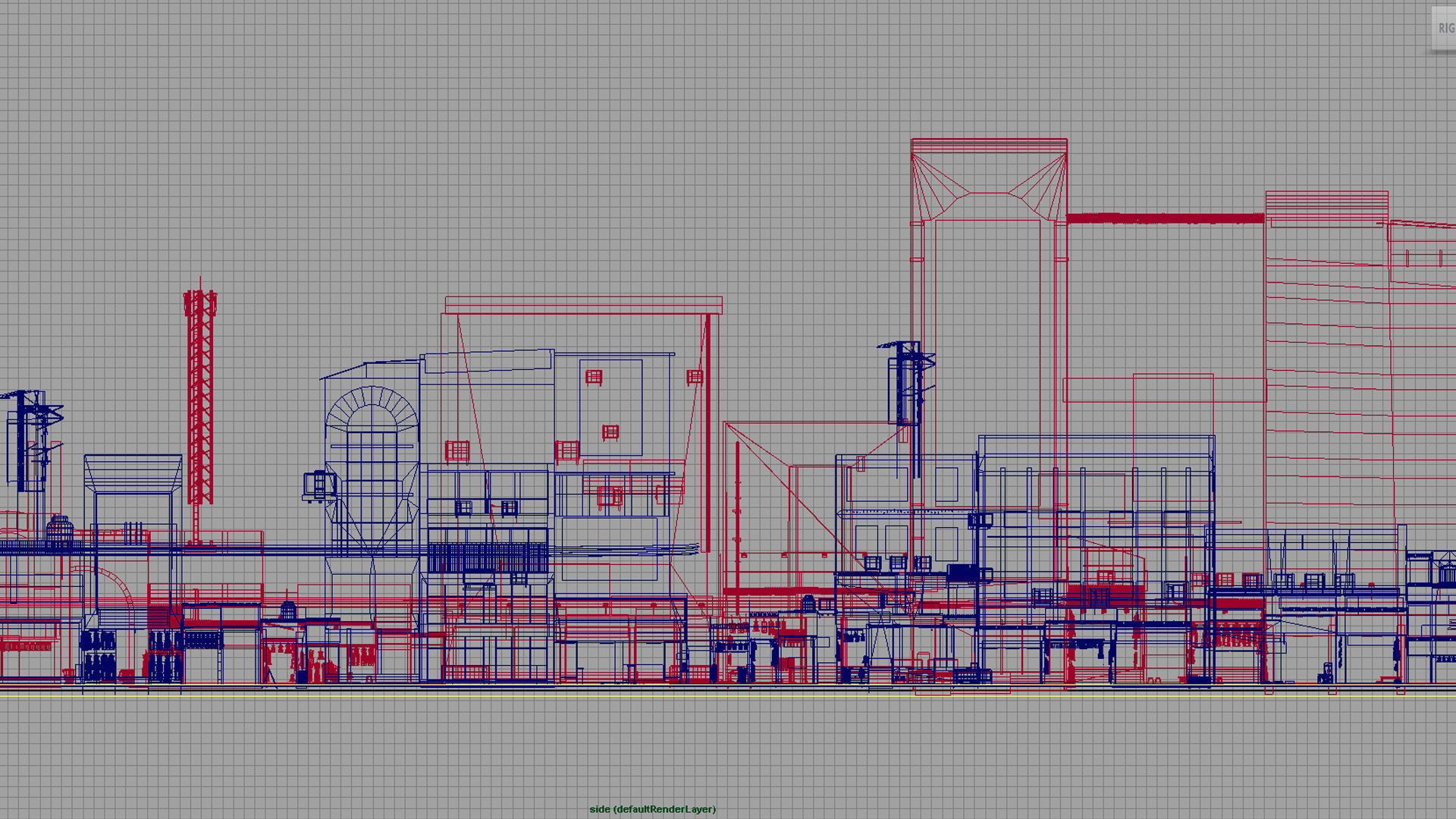Select the lower red window inside square panel
Viewport: 1456px width, 819px height.
click(x=610, y=432)
